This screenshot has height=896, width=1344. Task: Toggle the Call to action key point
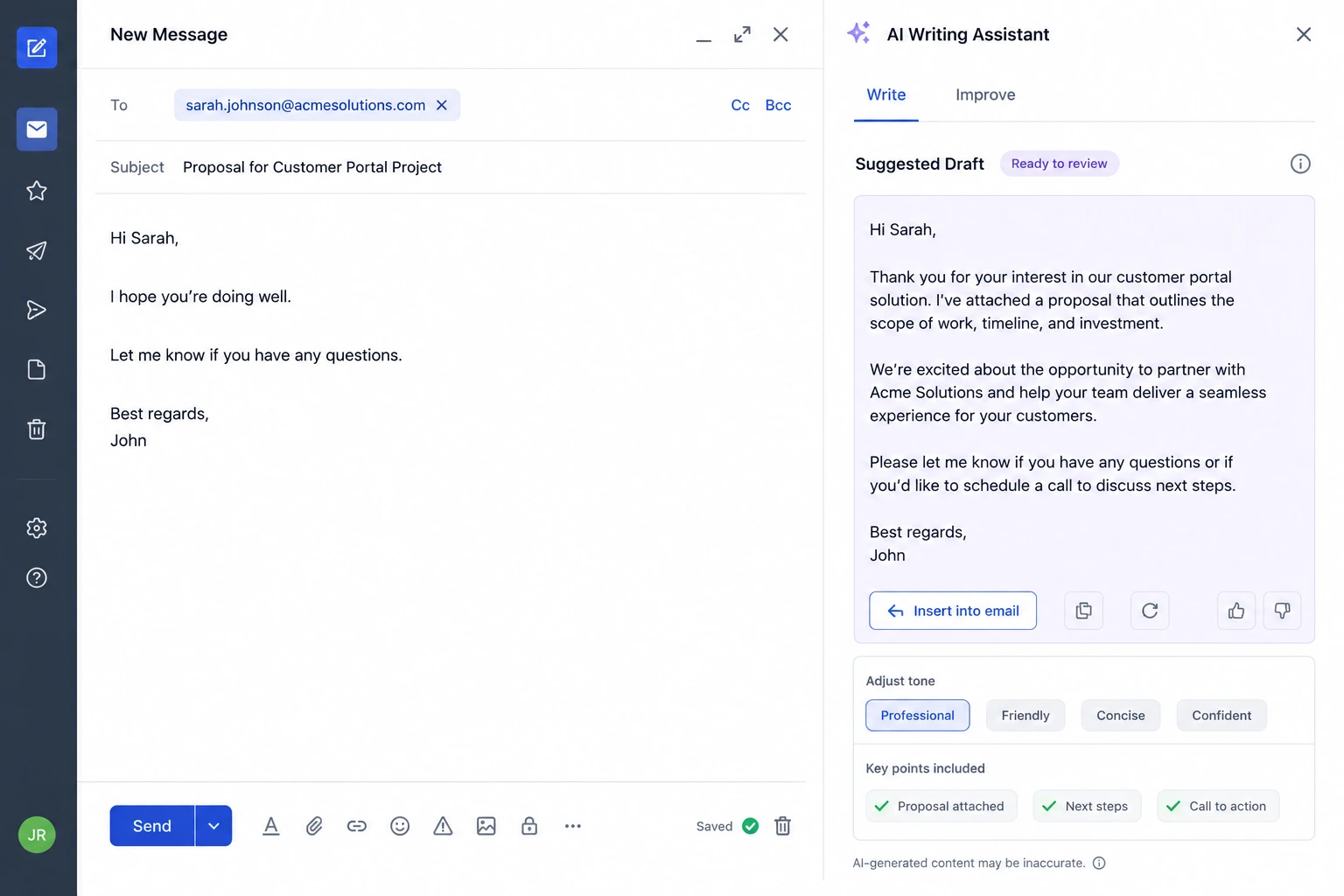[x=1218, y=806]
